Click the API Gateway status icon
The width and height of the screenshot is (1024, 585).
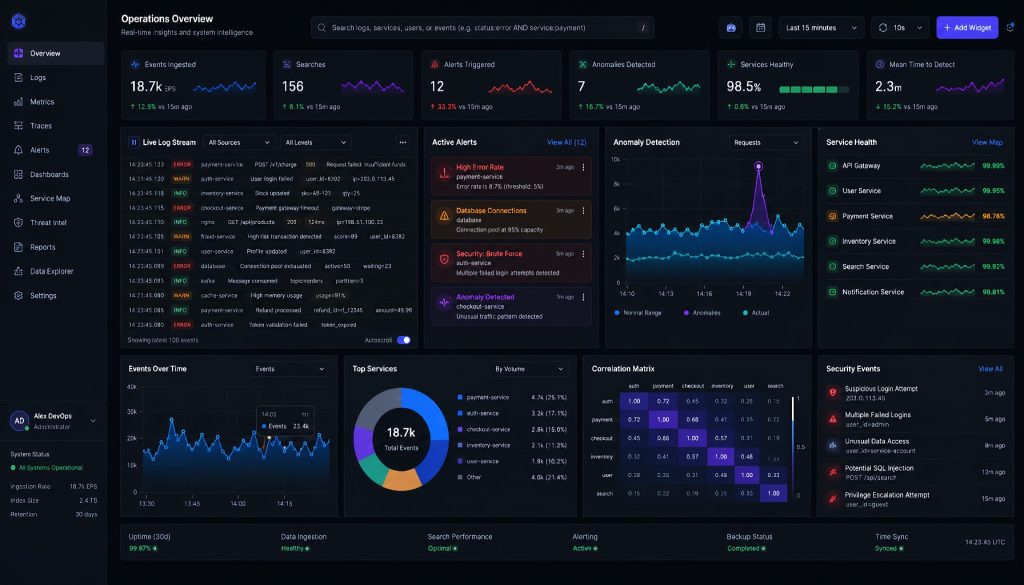(x=832, y=166)
